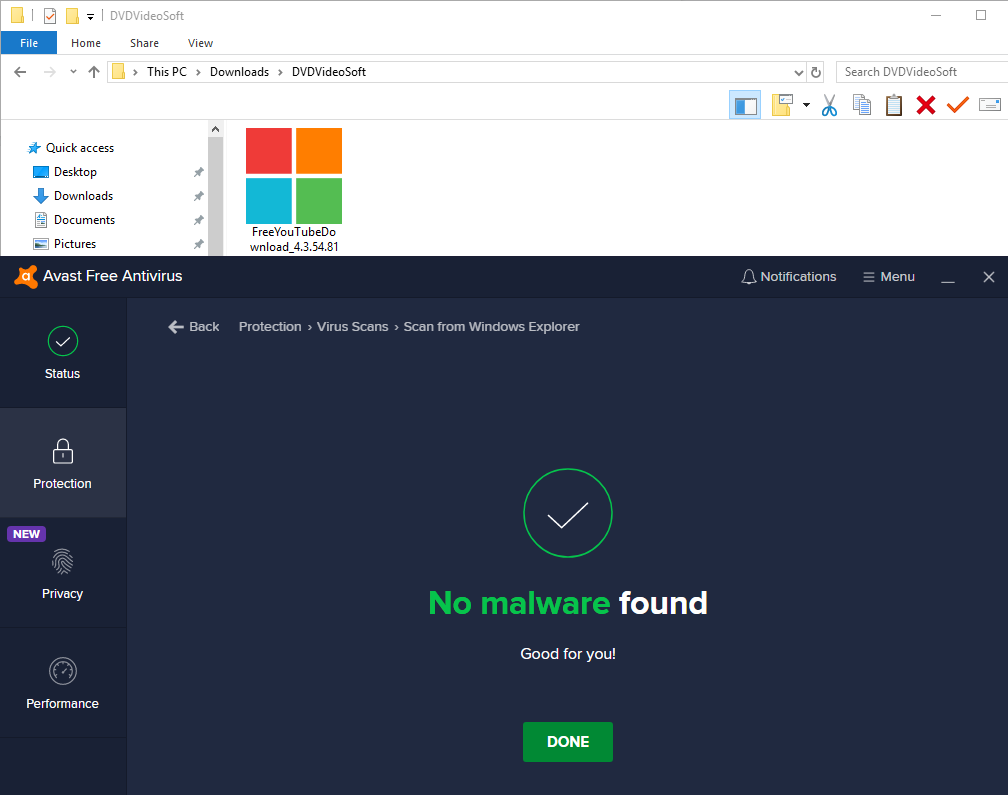This screenshot has height=795, width=1008.
Task: Click DVDVideoSoft in address bar path
Action: 328,72
